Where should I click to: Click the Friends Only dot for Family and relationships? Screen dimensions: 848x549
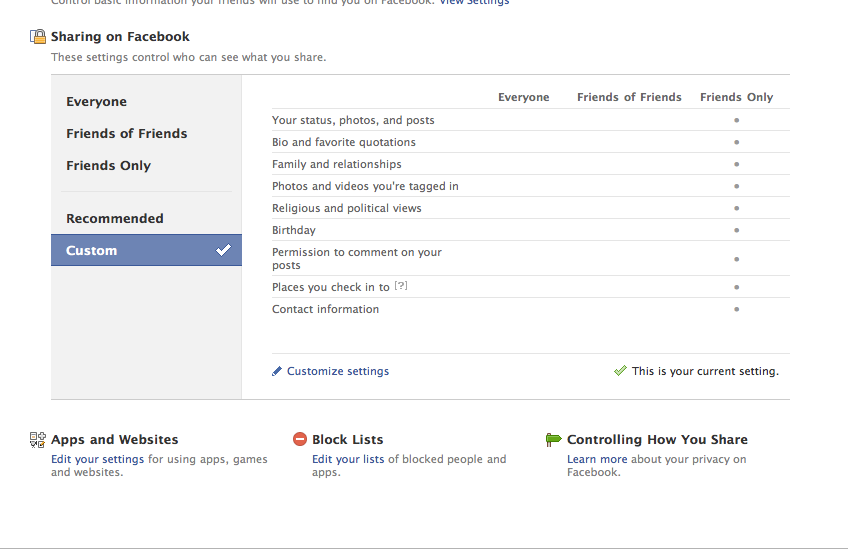click(x=737, y=164)
